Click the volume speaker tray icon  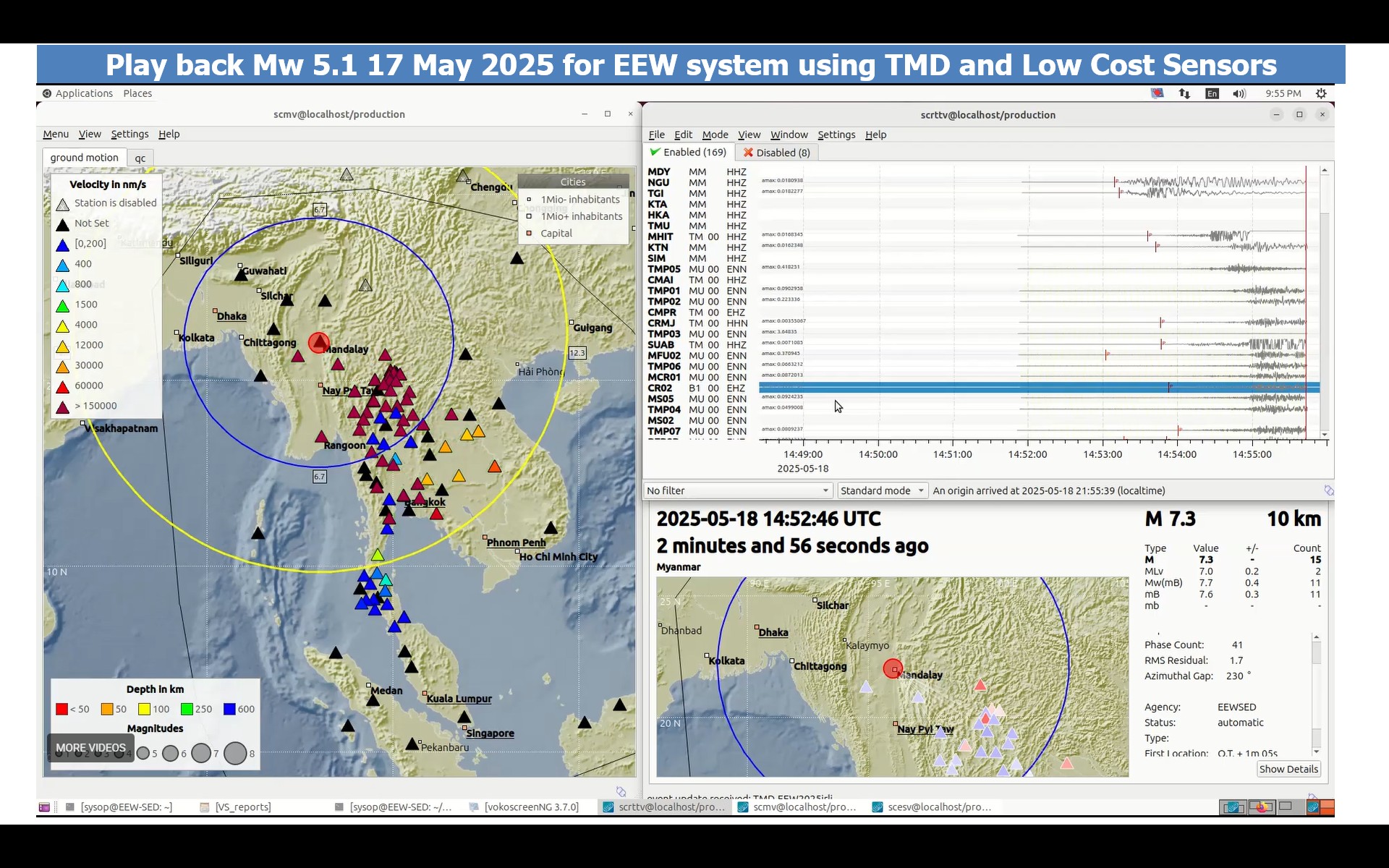coord(1239,93)
